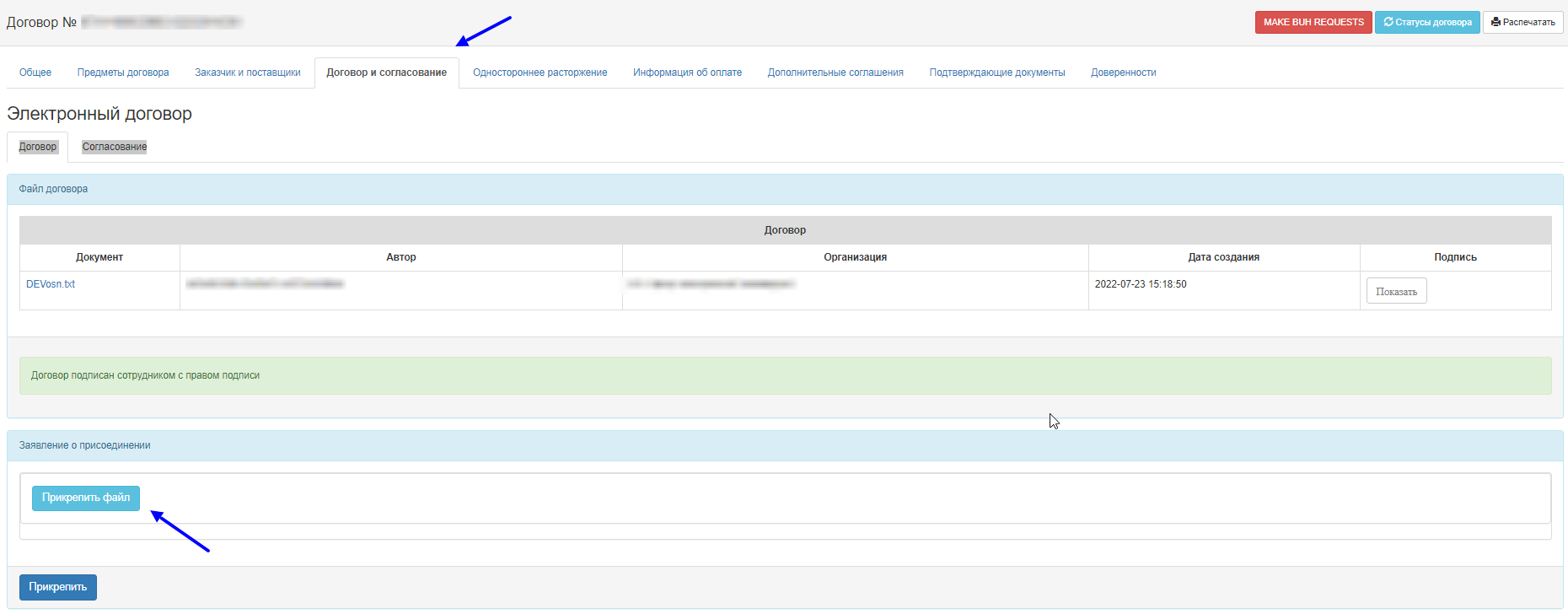Switch to the Согласование sub-tab

[x=115, y=147]
